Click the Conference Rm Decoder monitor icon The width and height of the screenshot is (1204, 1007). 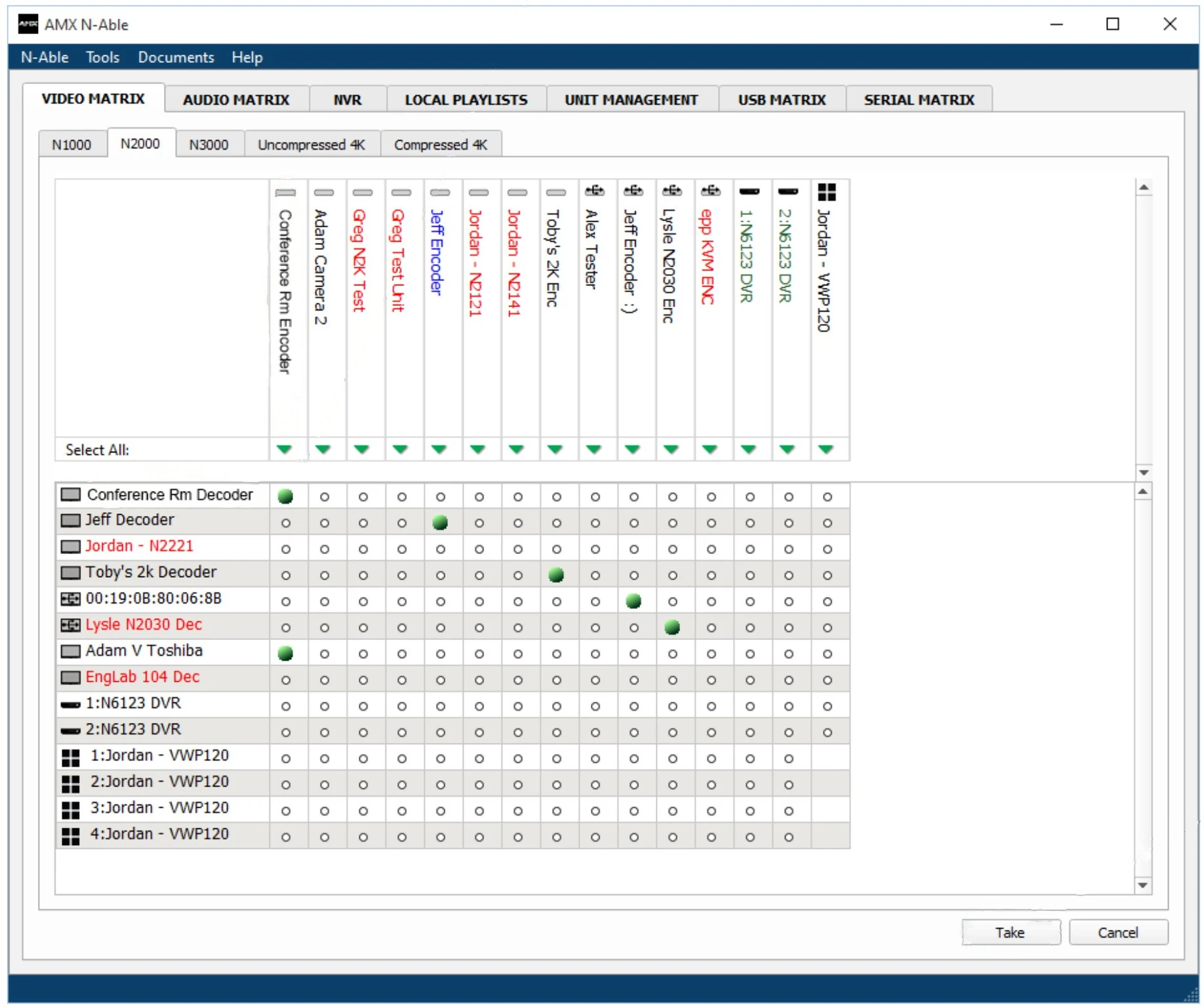pos(70,495)
